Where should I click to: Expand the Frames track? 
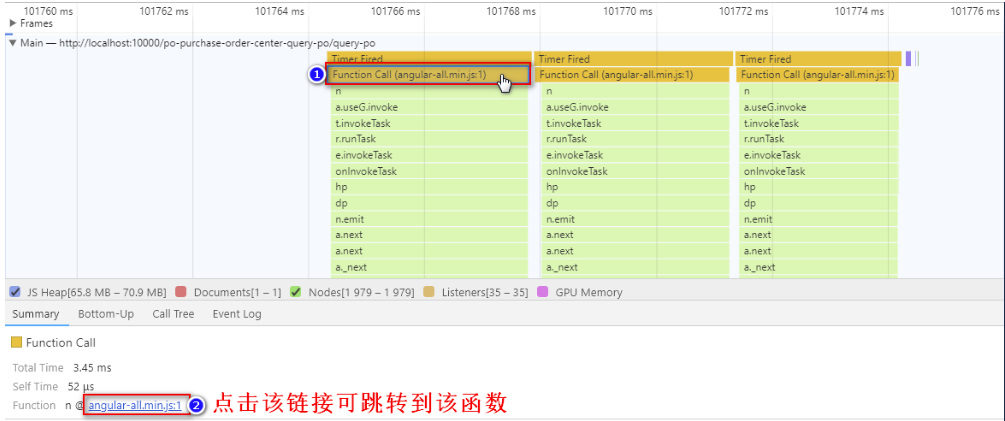pos(13,23)
